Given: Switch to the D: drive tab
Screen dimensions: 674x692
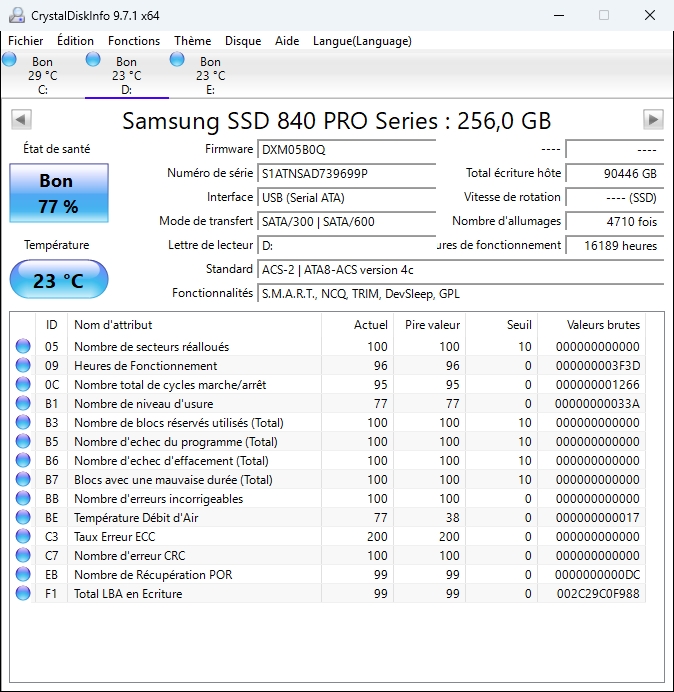Looking at the screenshot, I should [126, 76].
